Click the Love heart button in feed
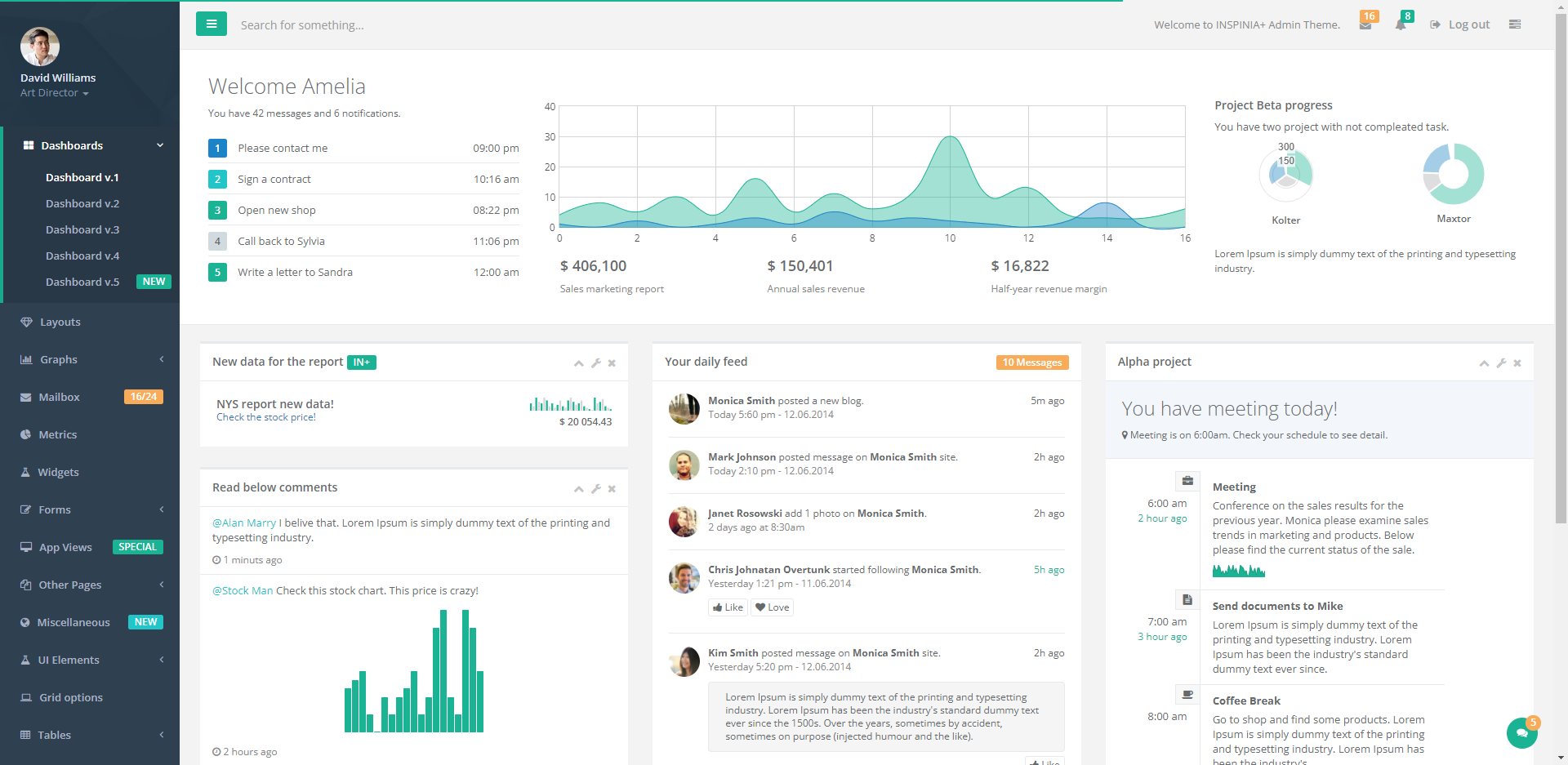Viewport: 1568px width, 765px height. pos(772,607)
